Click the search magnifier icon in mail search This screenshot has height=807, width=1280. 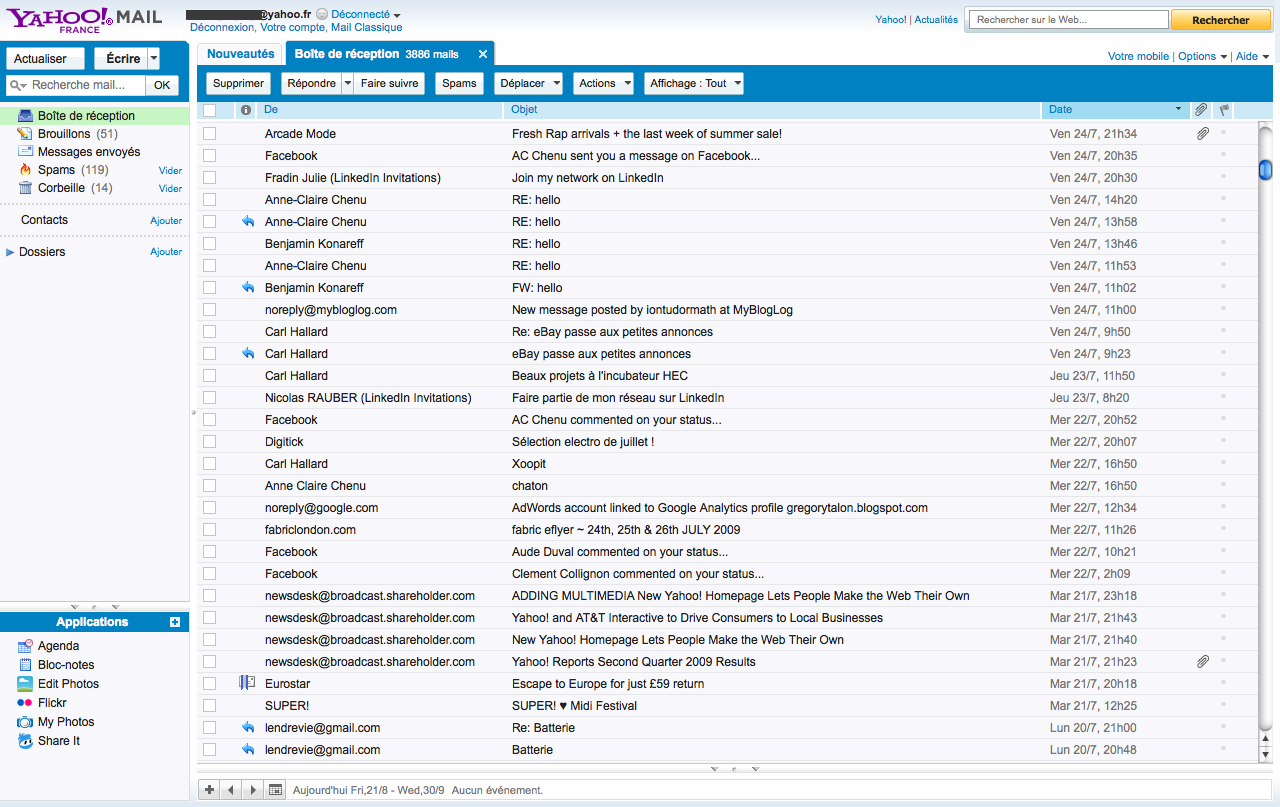[19, 85]
